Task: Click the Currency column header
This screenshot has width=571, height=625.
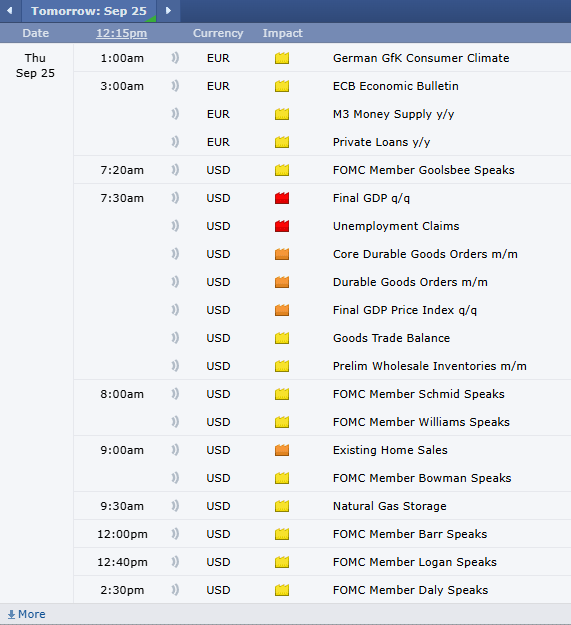Action: tap(218, 33)
